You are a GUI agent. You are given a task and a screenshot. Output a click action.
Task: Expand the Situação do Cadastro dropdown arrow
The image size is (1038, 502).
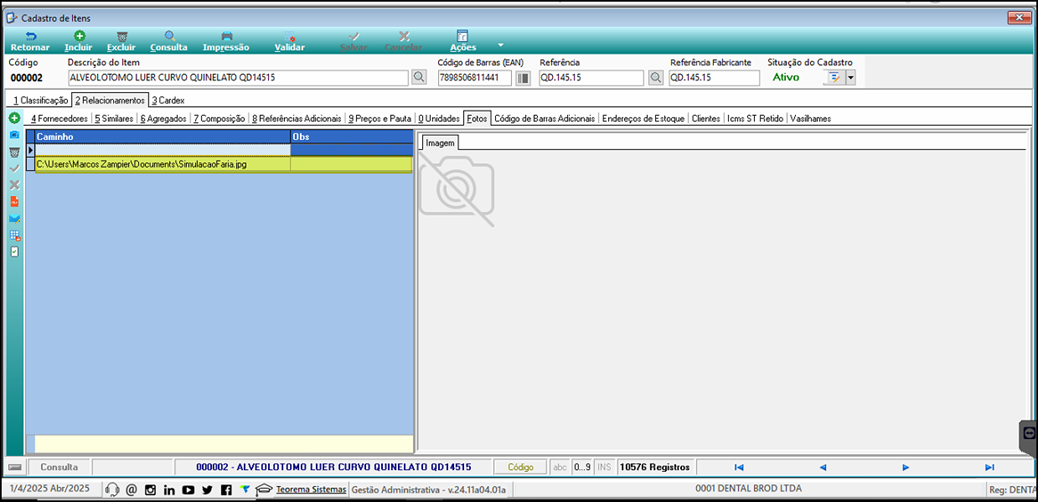tap(851, 78)
